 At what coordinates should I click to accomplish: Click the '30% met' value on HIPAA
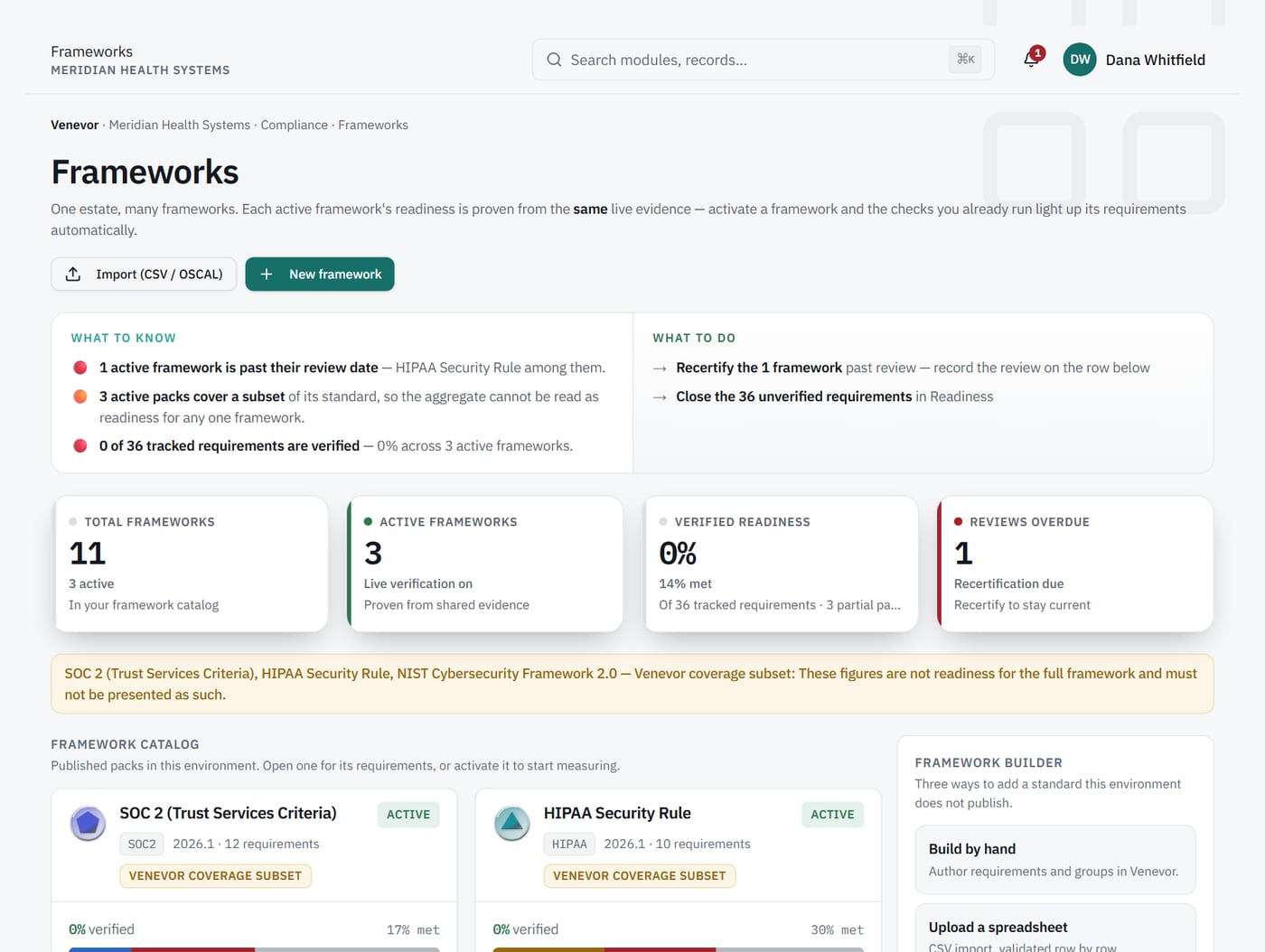click(837, 930)
